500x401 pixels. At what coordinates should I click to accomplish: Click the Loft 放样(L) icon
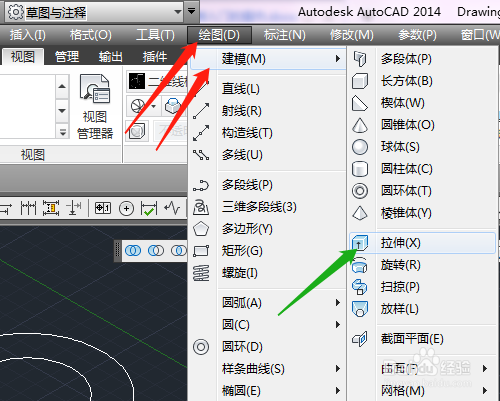[360, 309]
